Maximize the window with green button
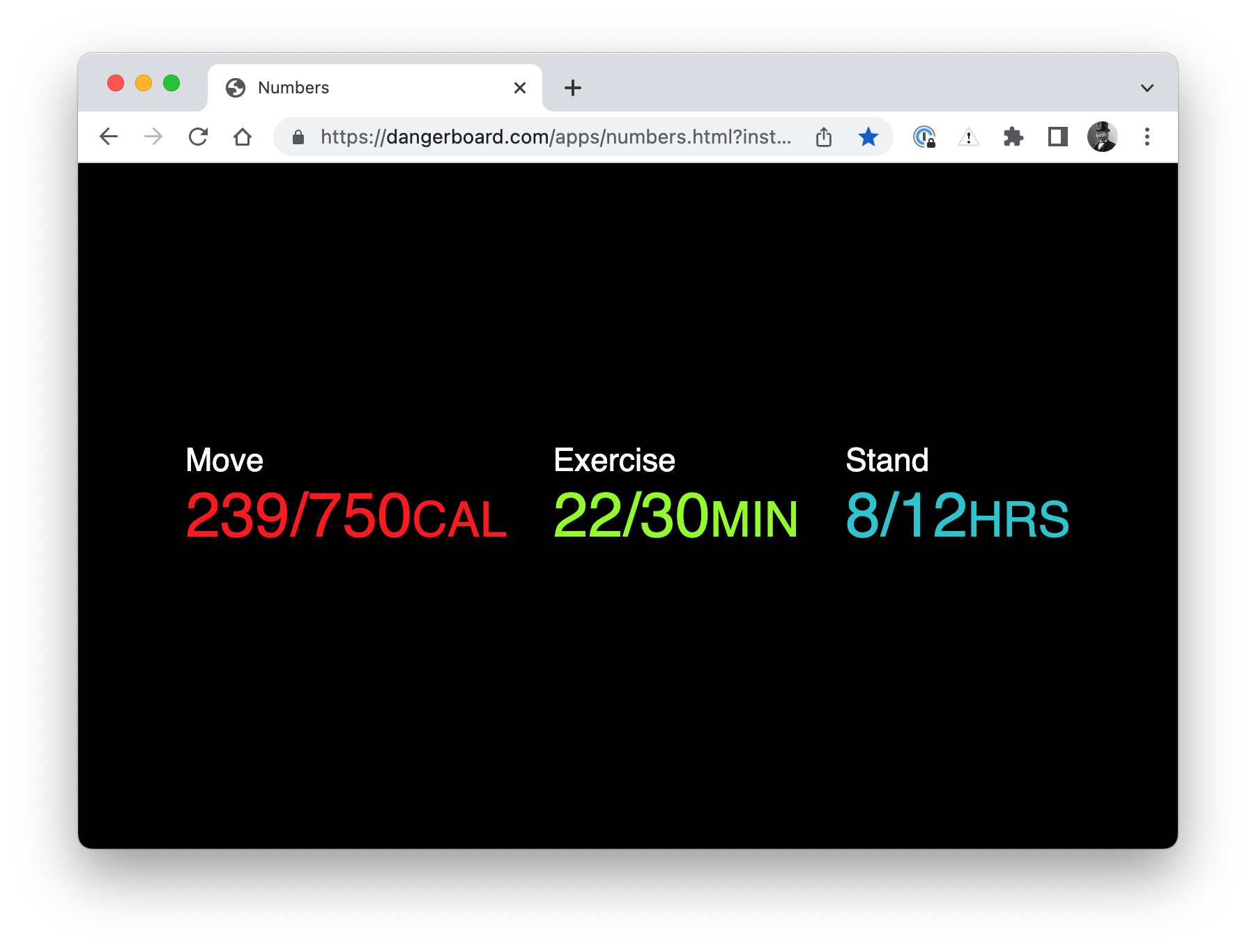The width and height of the screenshot is (1256, 952). pos(171,83)
